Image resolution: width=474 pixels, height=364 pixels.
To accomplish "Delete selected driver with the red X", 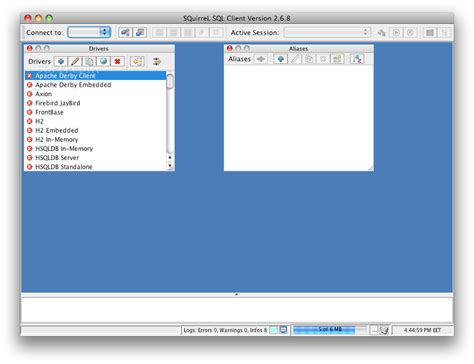I will (x=117, y=61).
